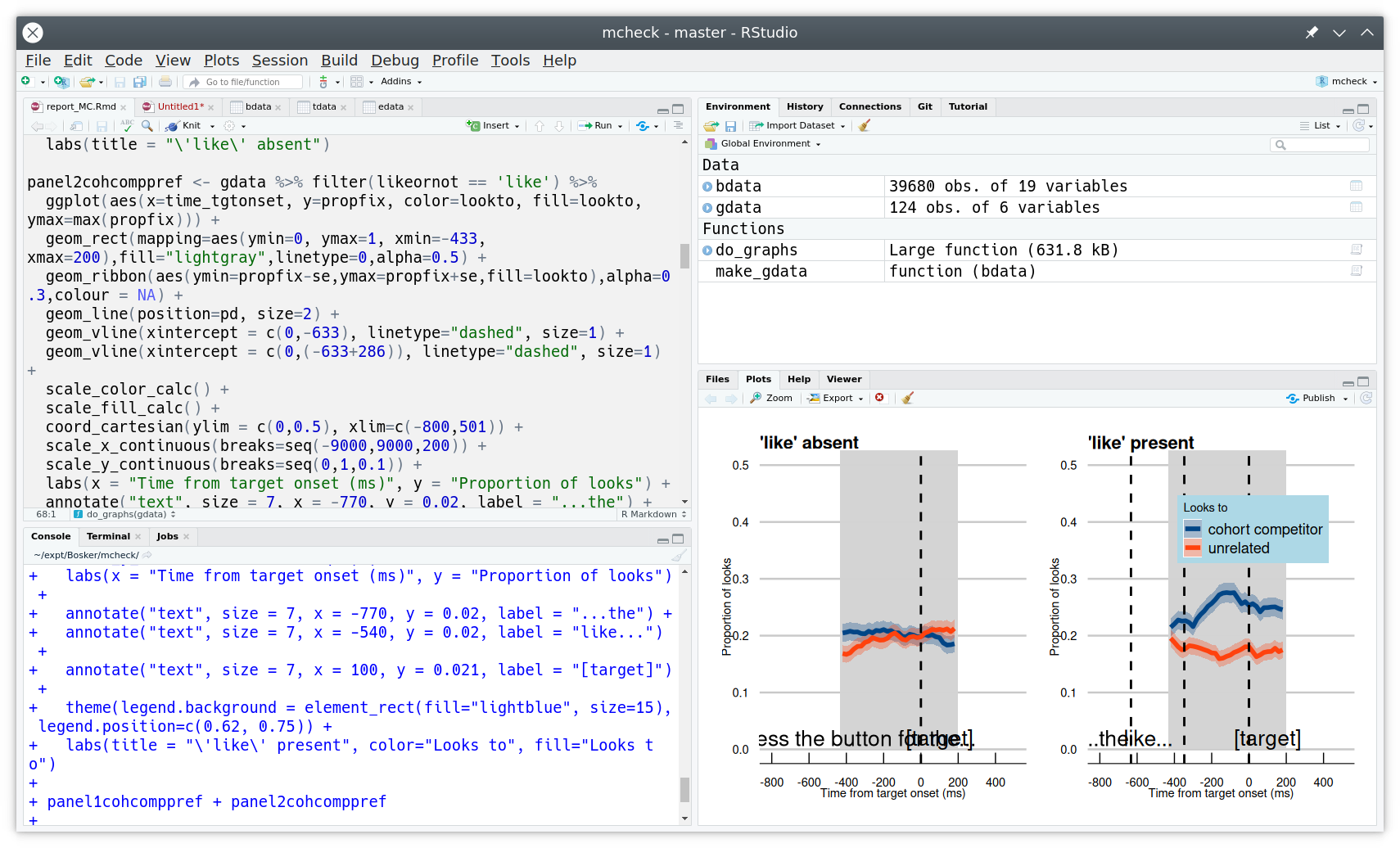Click Knit to render the report

189,125
